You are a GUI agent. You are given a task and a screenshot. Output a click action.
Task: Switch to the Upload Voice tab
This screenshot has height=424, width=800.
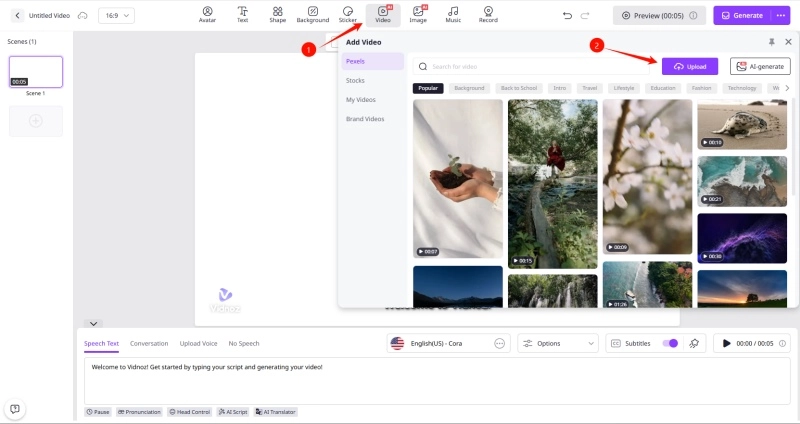[x=198, y=343]
